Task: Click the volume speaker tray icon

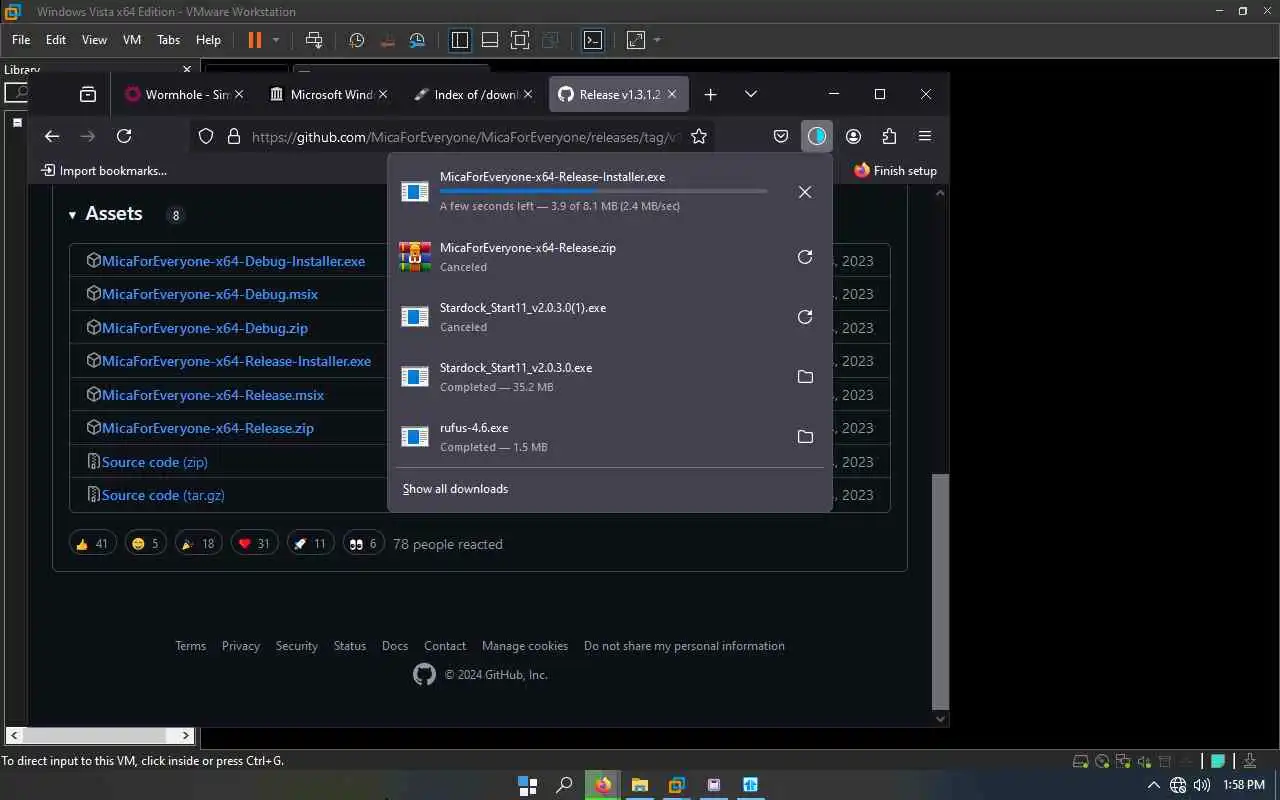Action: click(x=1201, y=785)
